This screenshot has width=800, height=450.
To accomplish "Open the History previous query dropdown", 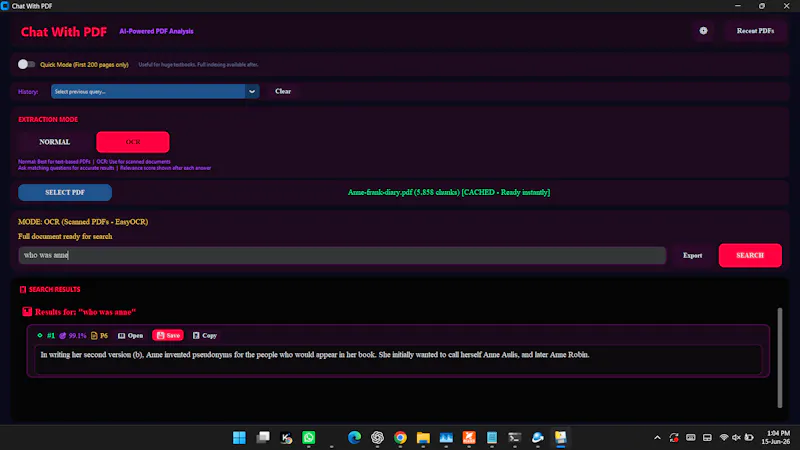I will pyautogui.click(x=155, y=91).
